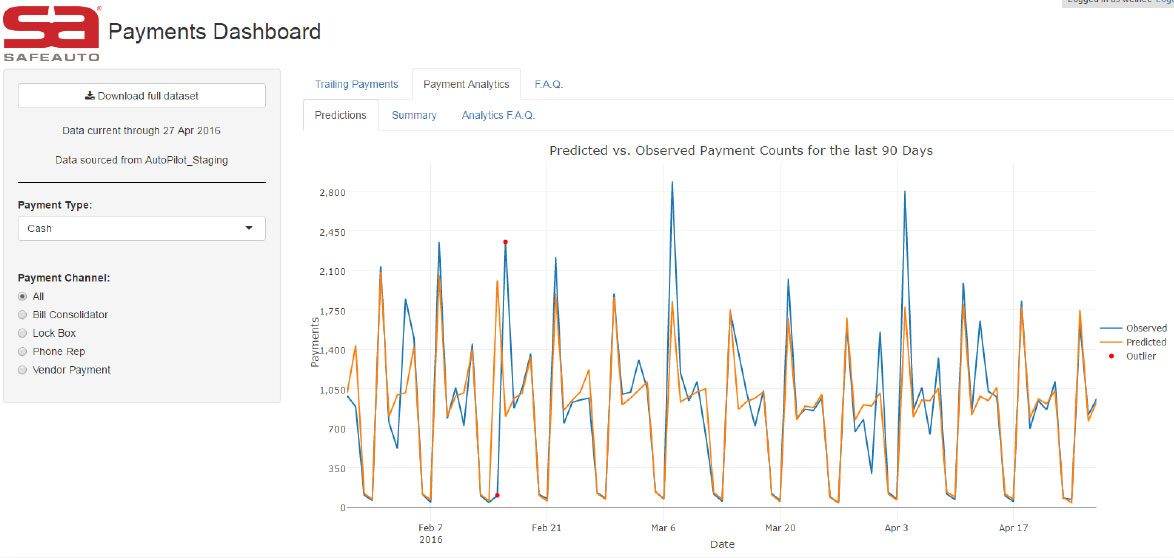Viewport: 1174px width, 558px height.
Task: Click the SafeAuto logo
Action: [x=51, y=33]
